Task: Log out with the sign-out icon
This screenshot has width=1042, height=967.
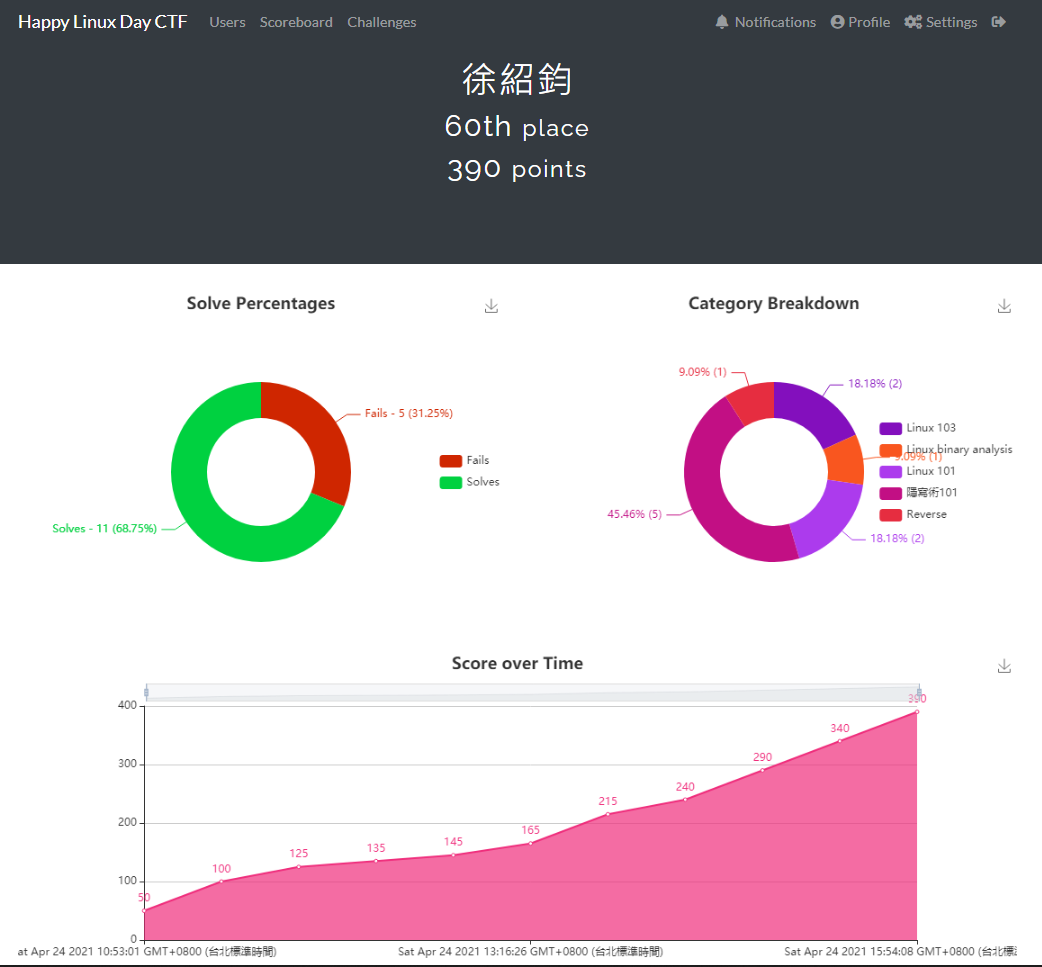Action: click(x=998, y=21)
